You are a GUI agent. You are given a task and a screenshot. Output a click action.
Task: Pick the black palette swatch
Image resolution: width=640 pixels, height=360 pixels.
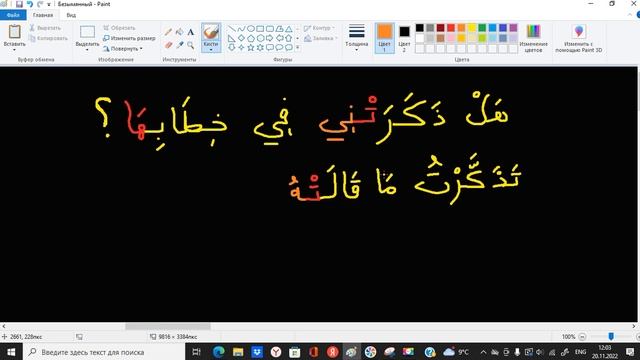[x=420, y=28]
